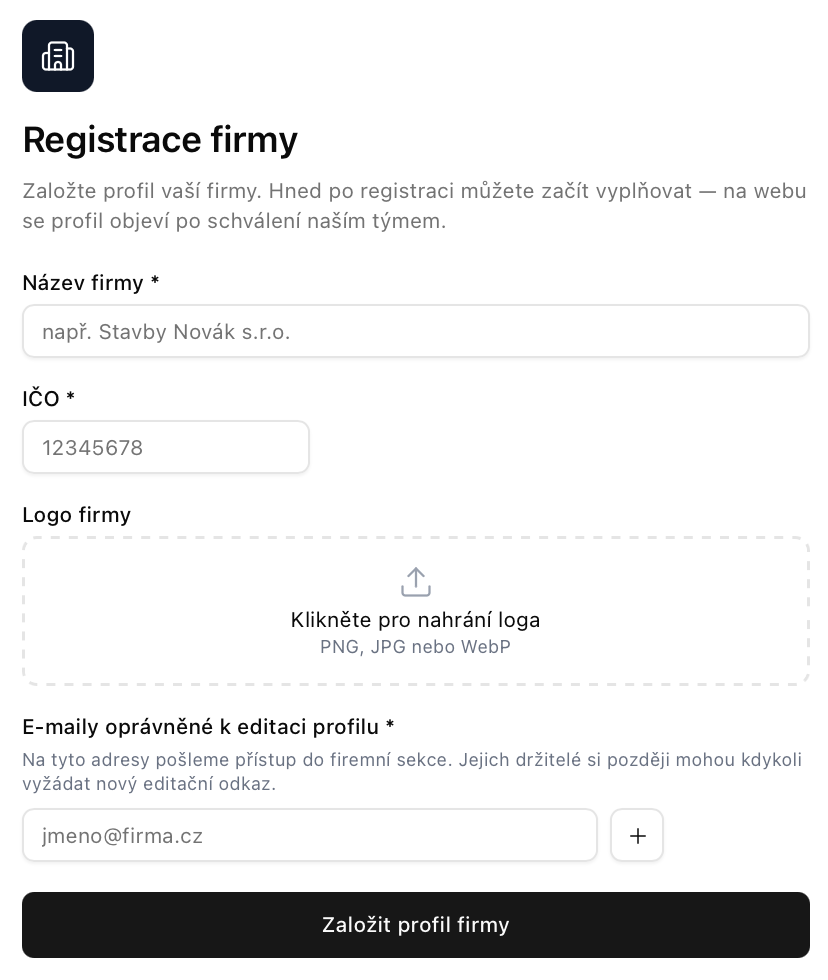Click the 'Registrace firmy' heading

[x=161, y=139]
